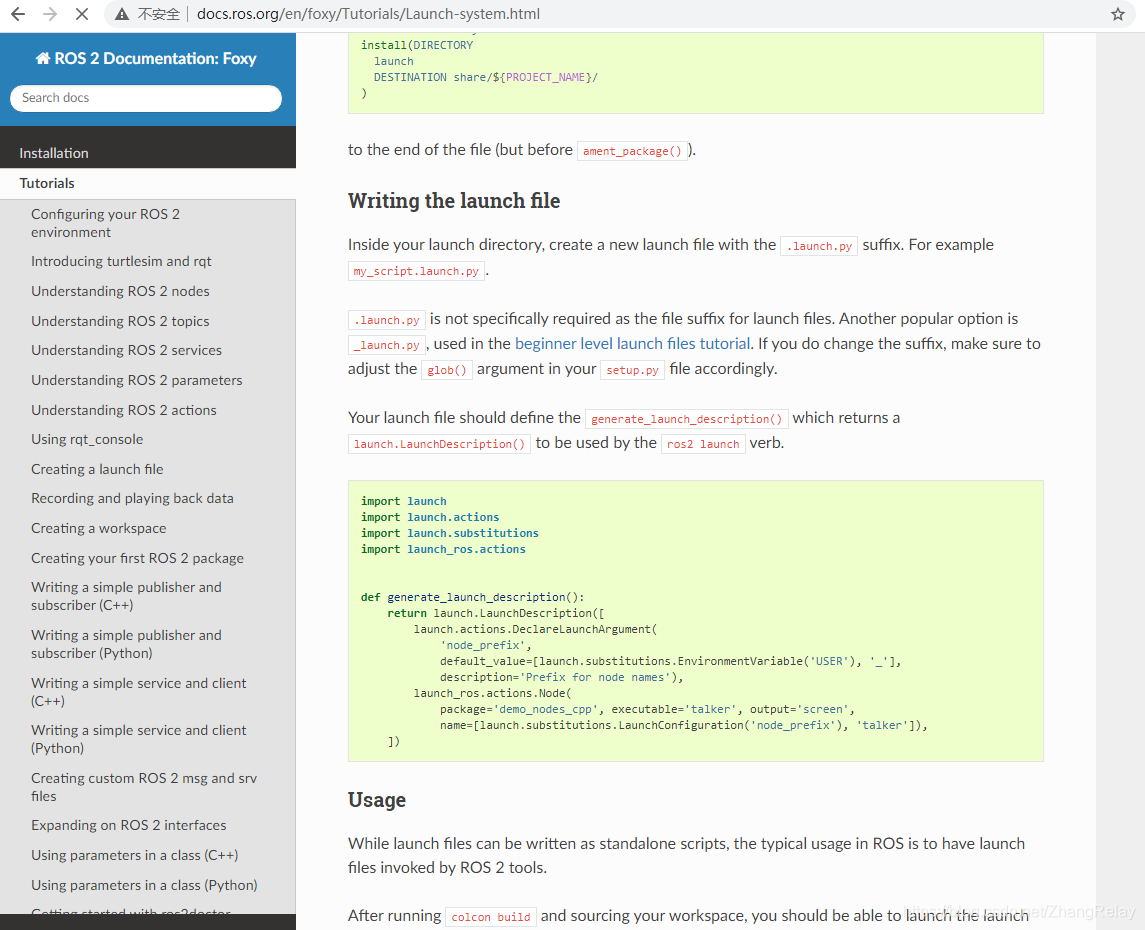The height and width of the screenshot is (930, 1145).
Task: Open Understanding ROS 2 services
Action: [x=126, y=350]
